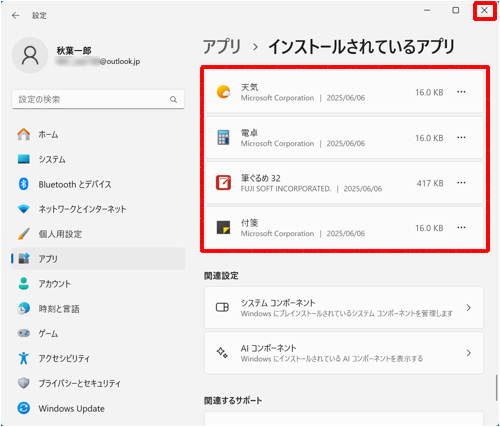The image size is (500, 427).
Task: Open システム settings page
Action: 98,159
